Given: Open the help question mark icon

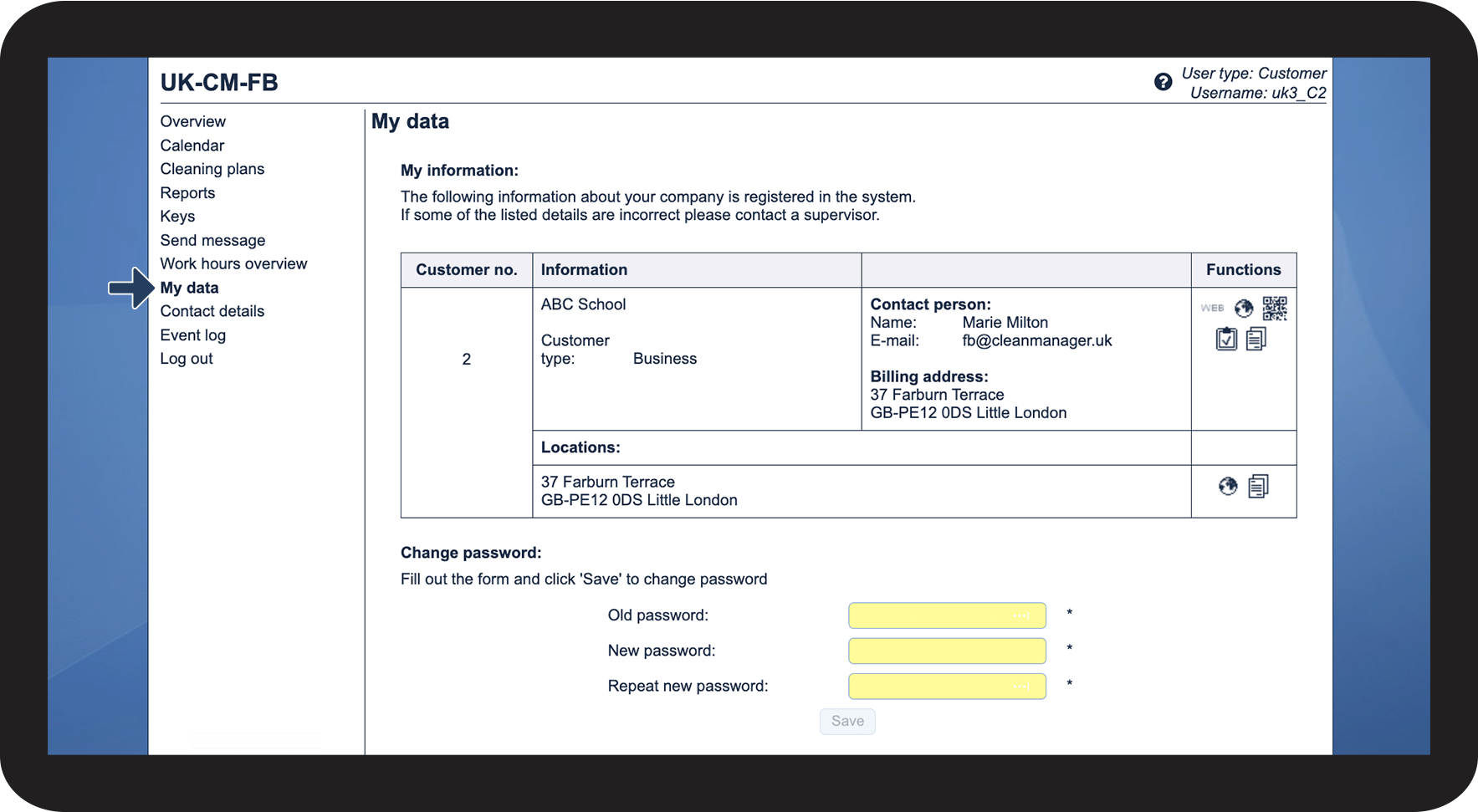Looking at the screenshot, I should point(1163,82).
